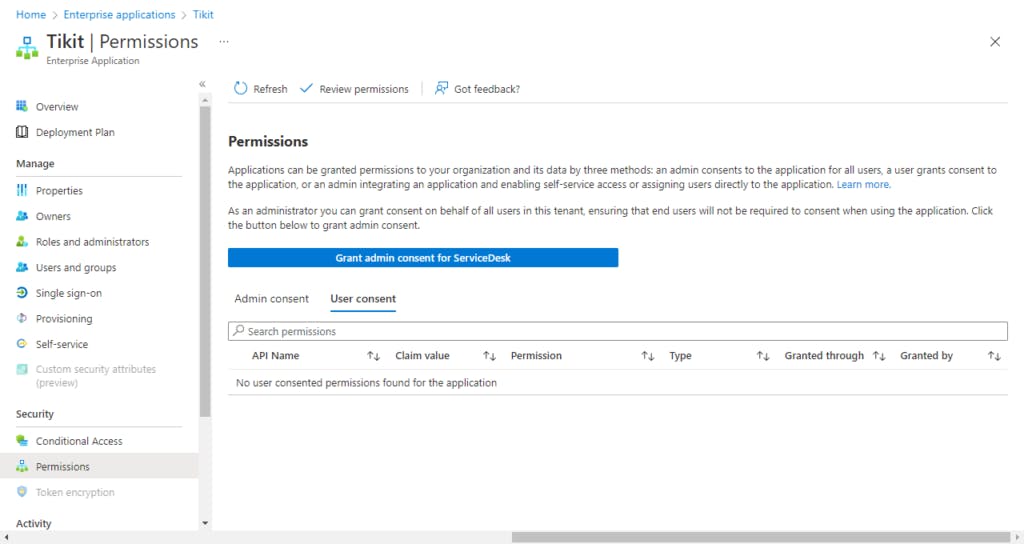Sort by Type column arrows
The width and height of the screenshot is (1024, 544).
click(763, 356)
